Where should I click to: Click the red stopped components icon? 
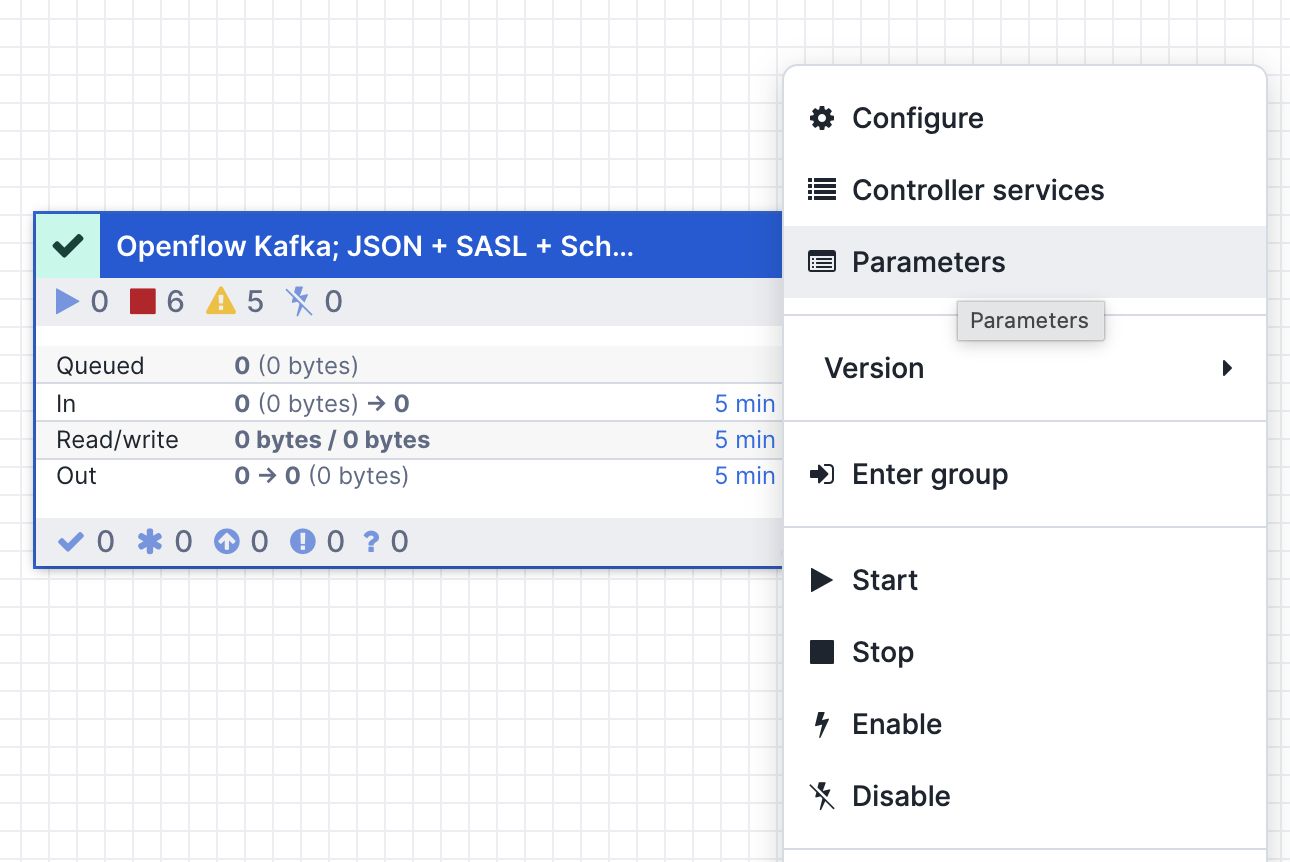click(143, 302)
